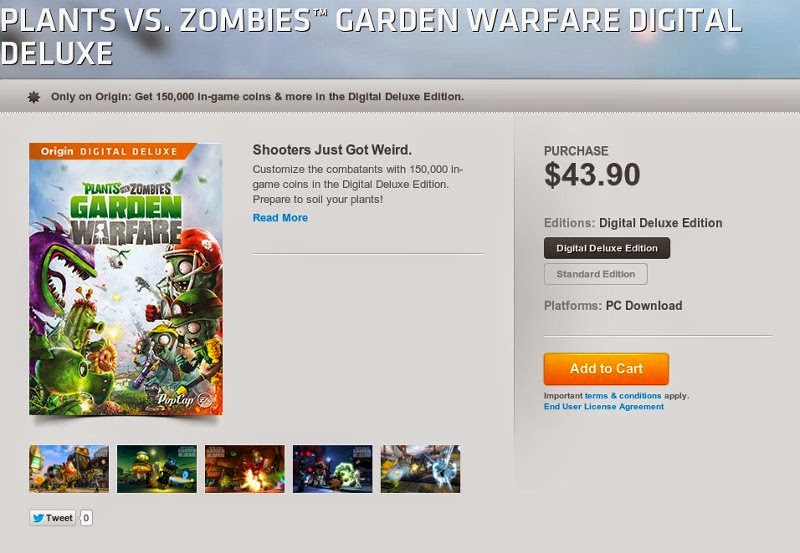Click the Only on Origin promotional banner text

coord(257,96)
